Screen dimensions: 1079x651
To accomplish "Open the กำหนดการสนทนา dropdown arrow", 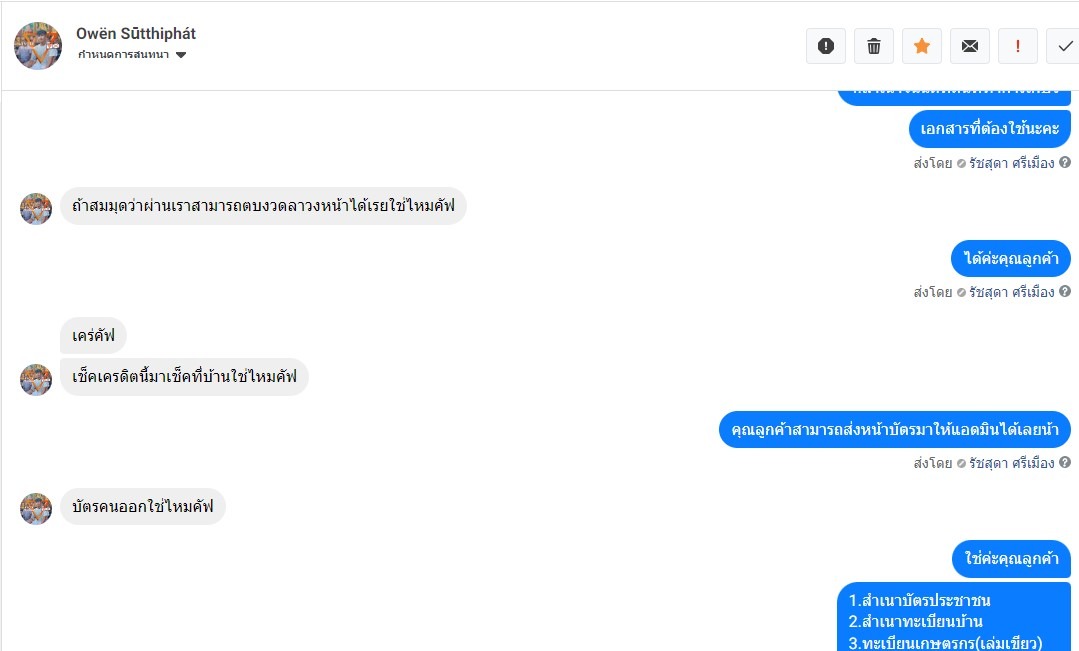I will point(181,55).
